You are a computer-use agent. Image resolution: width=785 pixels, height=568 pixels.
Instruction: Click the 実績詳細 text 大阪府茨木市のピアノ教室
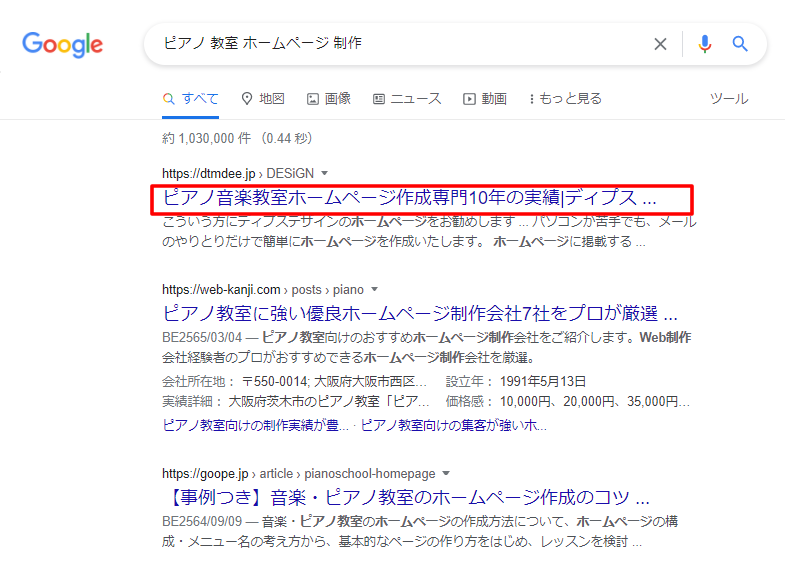pos(329,402)
